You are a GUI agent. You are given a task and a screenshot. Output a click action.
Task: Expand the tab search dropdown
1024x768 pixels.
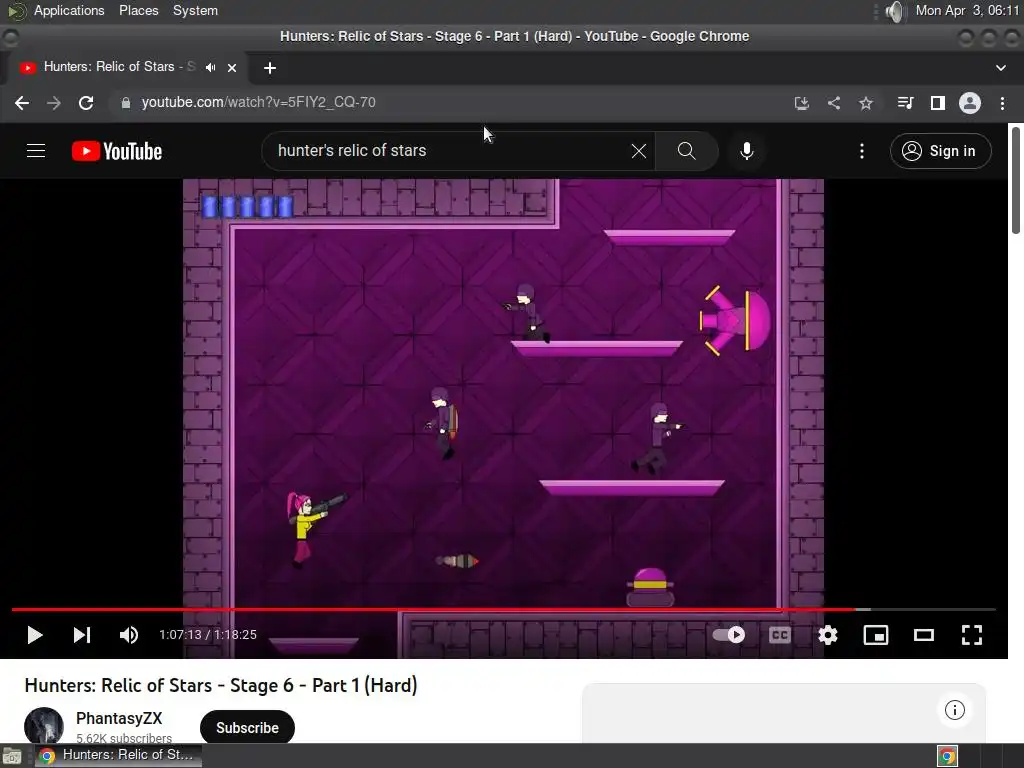click(x=1000, y=68)
